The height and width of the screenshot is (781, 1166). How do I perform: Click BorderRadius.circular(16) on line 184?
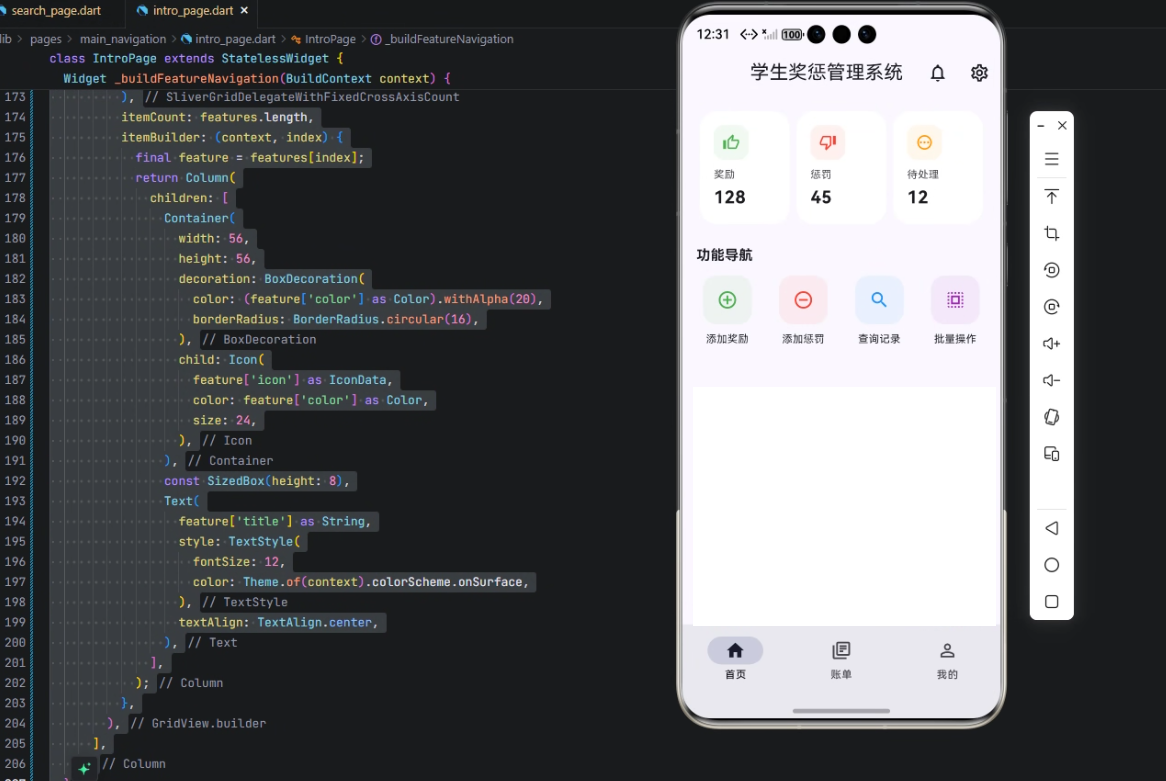pyautogui.click(x=382, y=319)
